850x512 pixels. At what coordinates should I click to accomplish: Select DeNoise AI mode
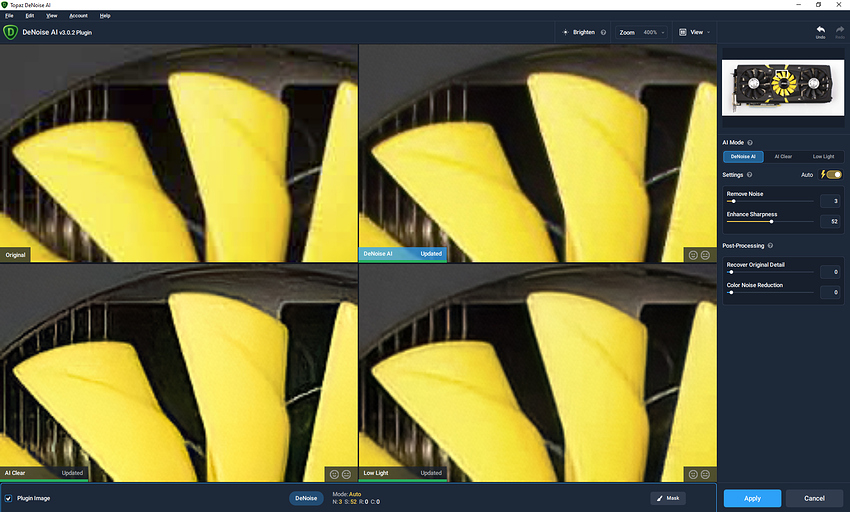[743, 157]
